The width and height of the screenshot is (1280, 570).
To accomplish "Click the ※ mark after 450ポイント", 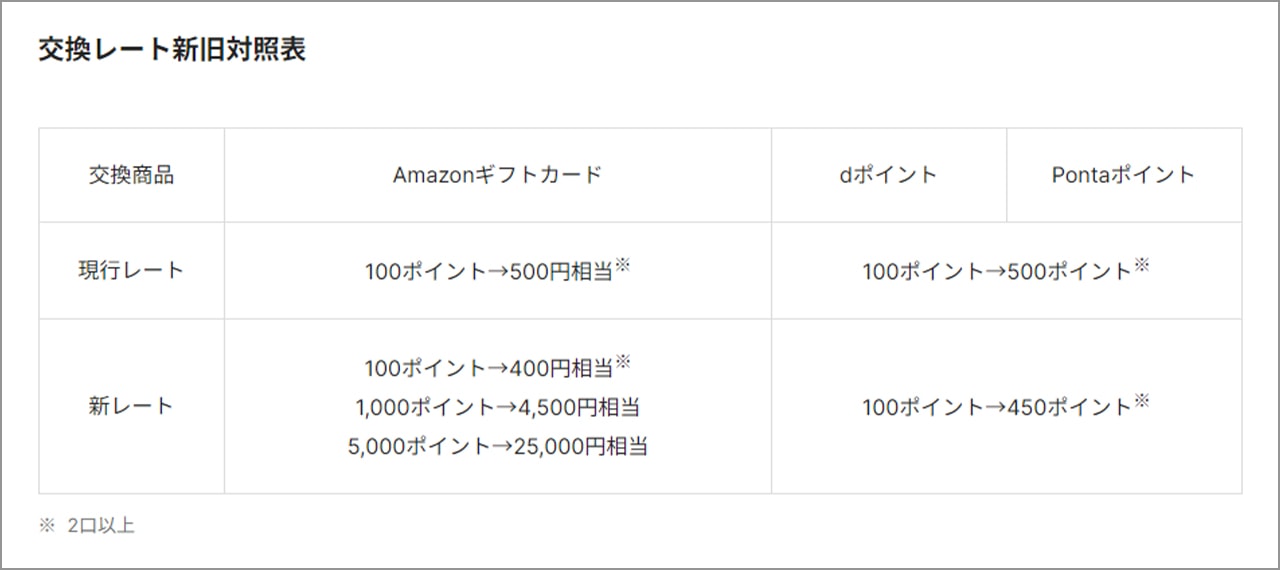I will [x=1141, y=401].
